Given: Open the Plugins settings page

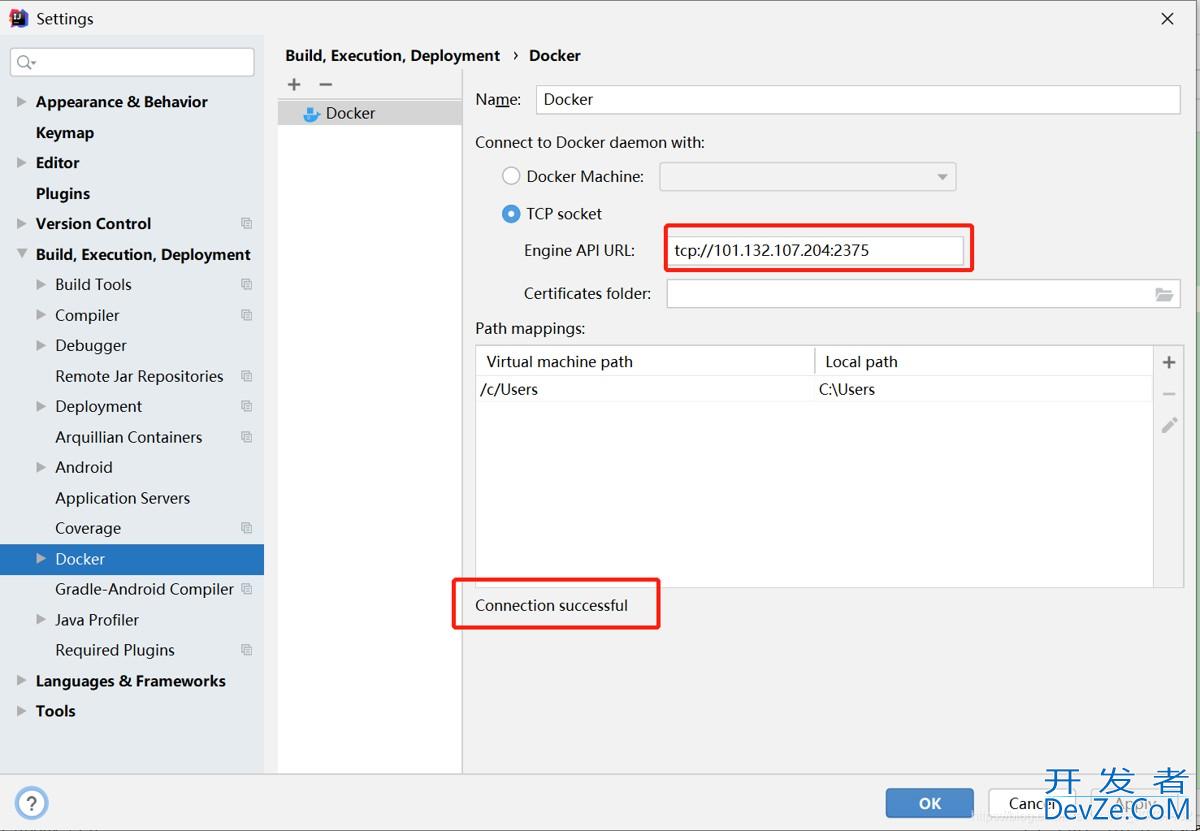Looking at the screenshot, I should [63, 194].
